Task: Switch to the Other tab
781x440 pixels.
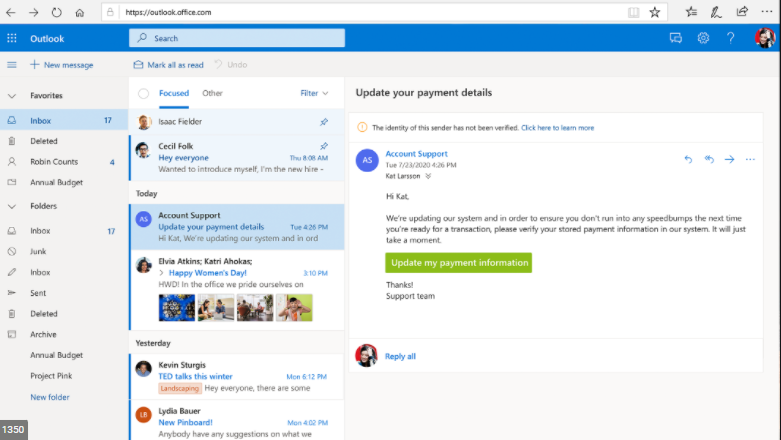Action: 212,93
